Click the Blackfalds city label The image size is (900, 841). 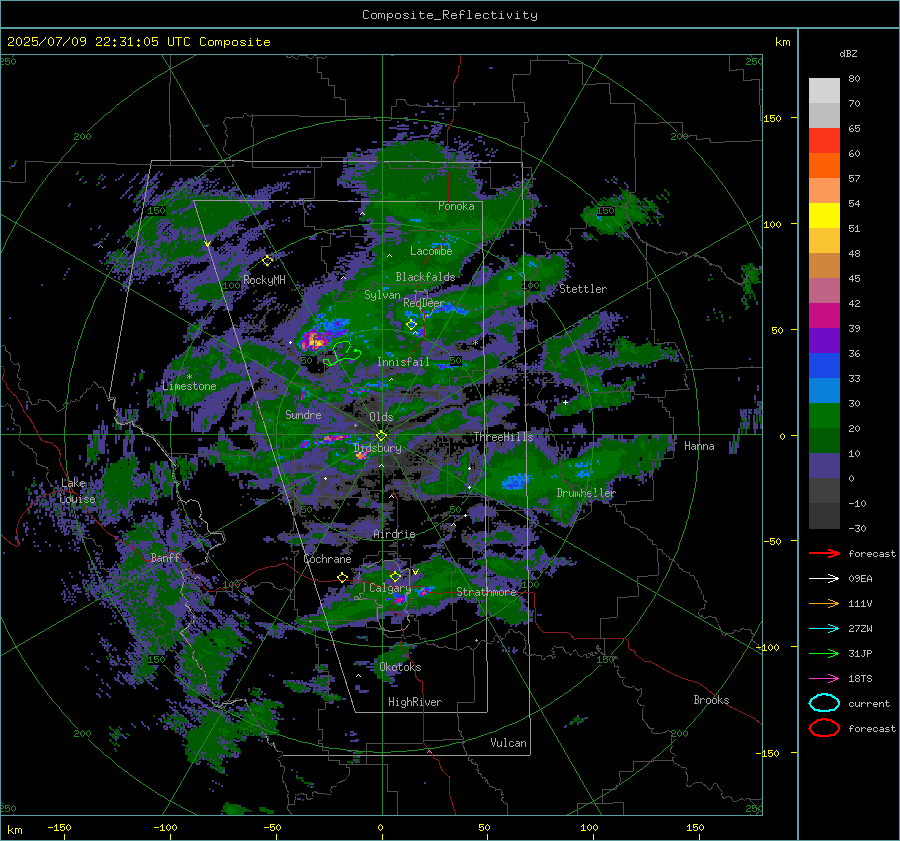(x=425, y=277)
